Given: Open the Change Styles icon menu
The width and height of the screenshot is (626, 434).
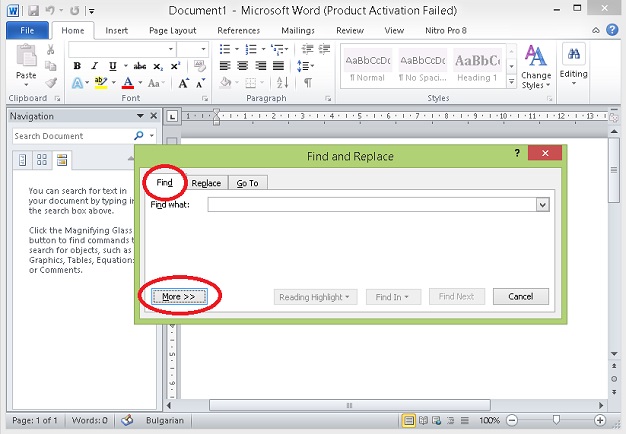Looking at the screenshot, I should click(536, 64).
